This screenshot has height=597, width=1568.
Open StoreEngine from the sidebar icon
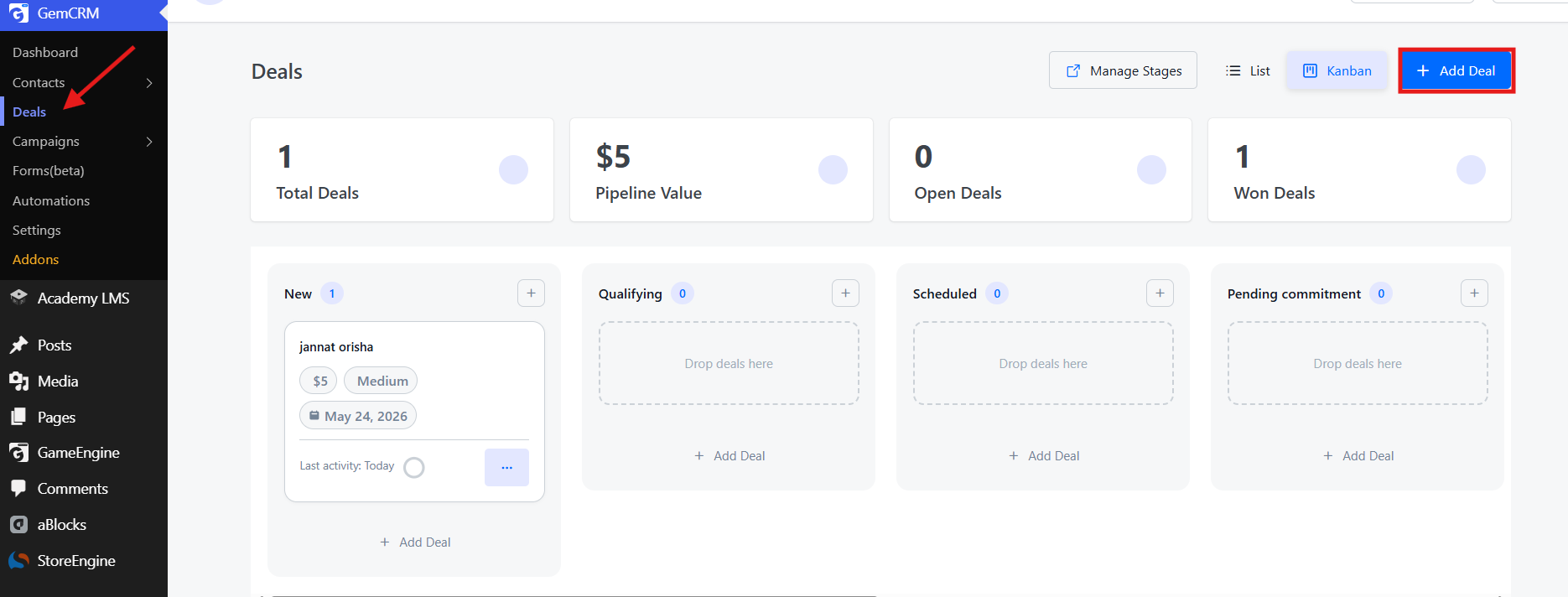tap(18, 560)
